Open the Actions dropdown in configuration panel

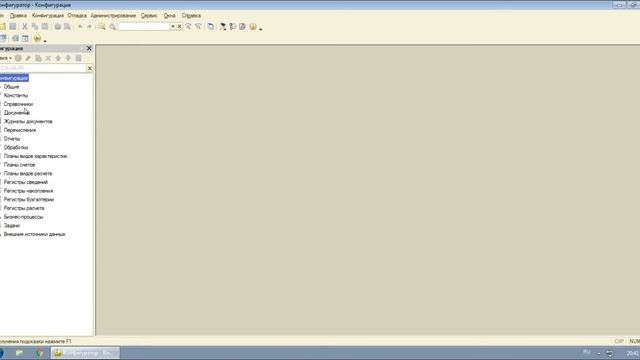5,58
